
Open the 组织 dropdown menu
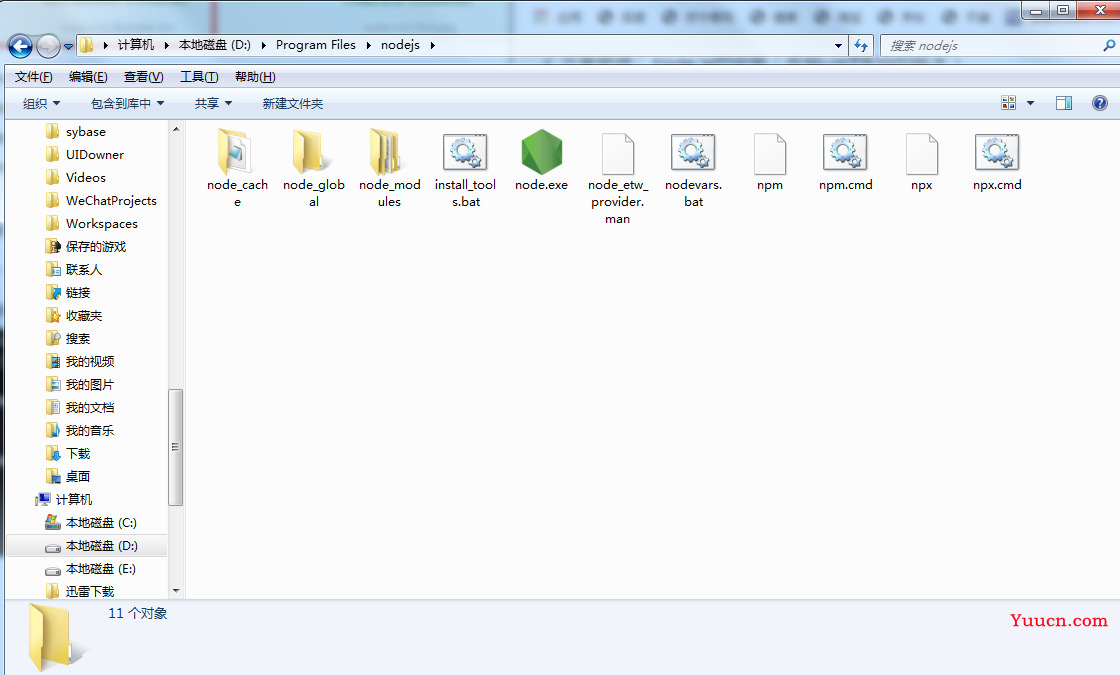click(41, 104)
